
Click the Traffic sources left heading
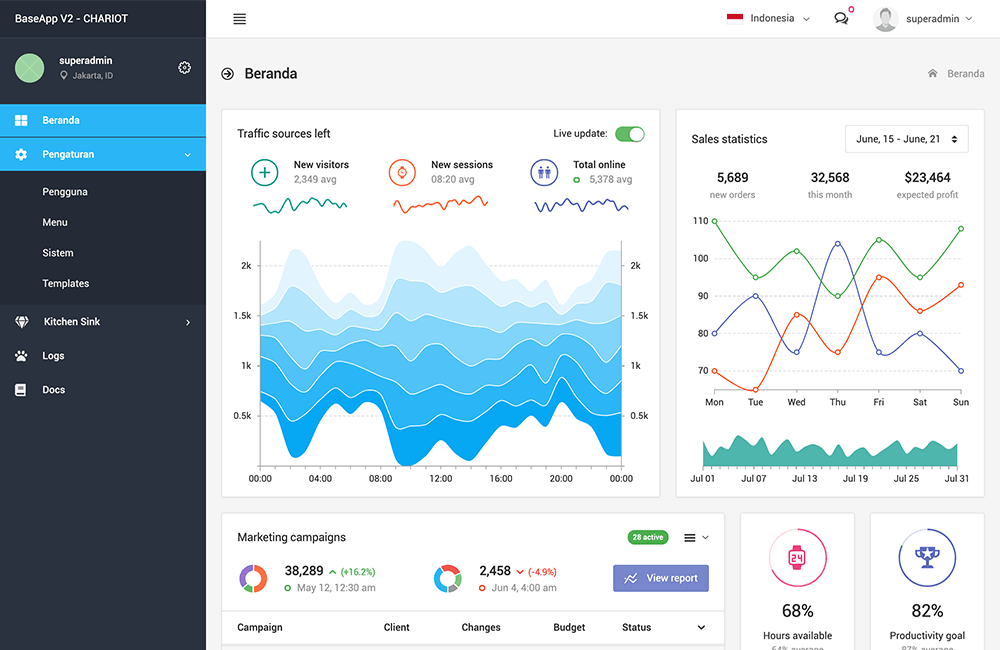pos(284,134)
